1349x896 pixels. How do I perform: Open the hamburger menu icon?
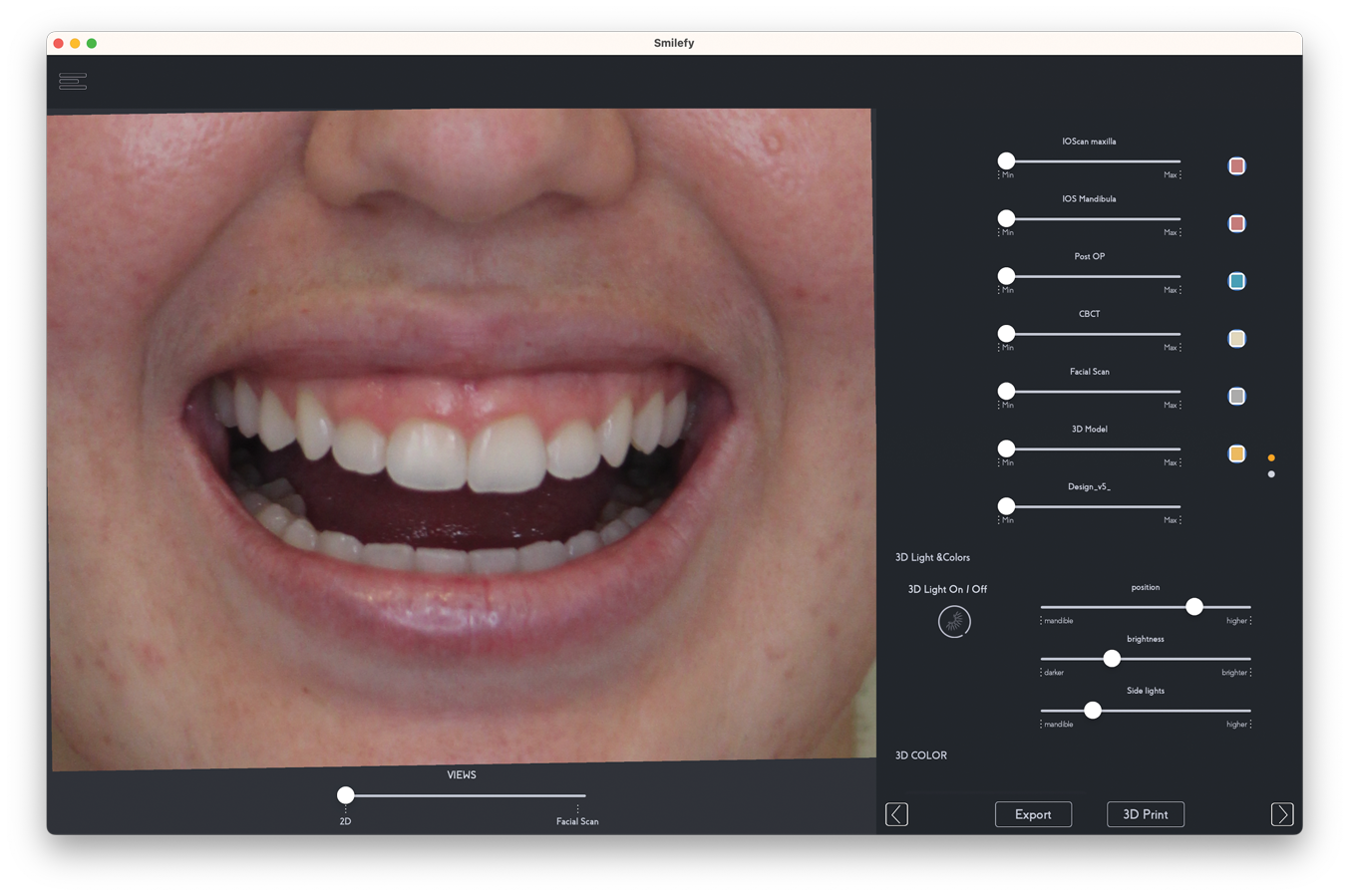pos(73,82)
